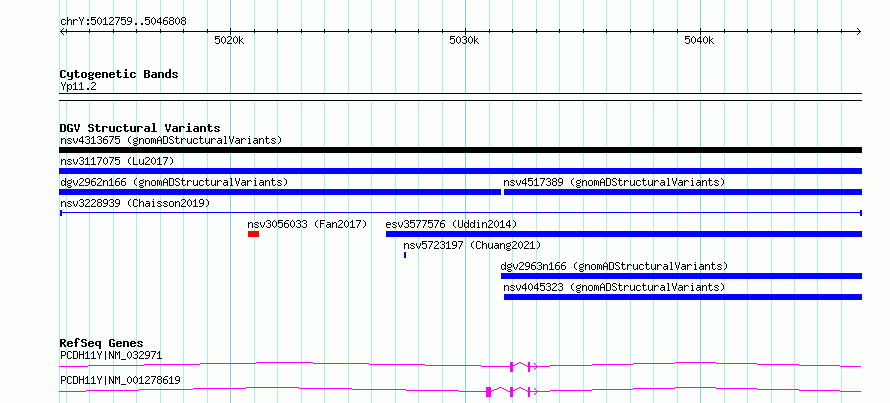Open variant label dgv2962n166
This screenshot has height=403, width=890.
pyautogui.click(x=174, y=182)
